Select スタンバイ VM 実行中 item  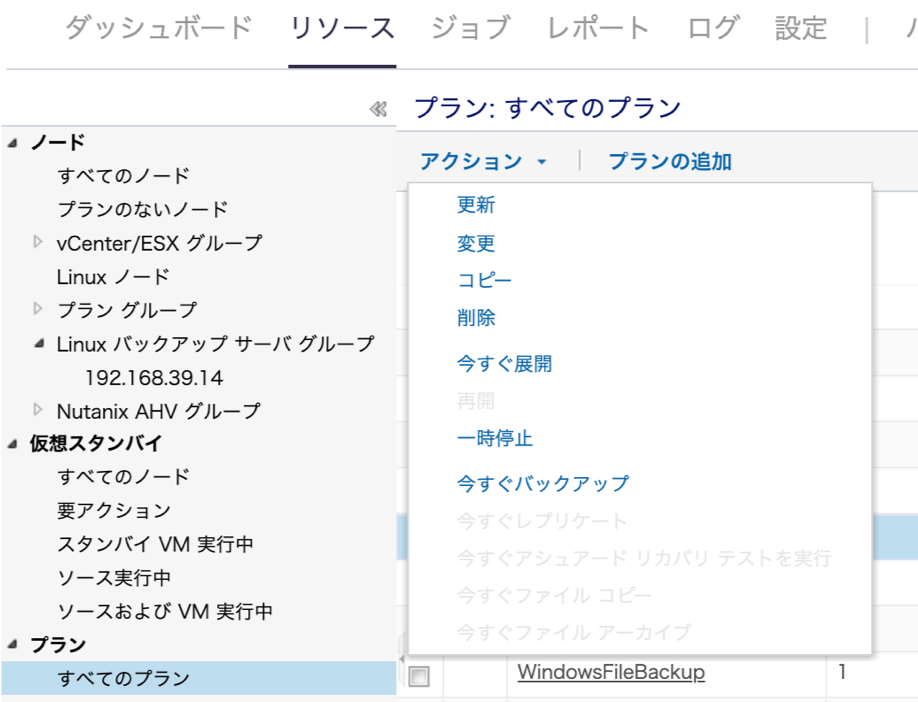[x=155, y=544]
